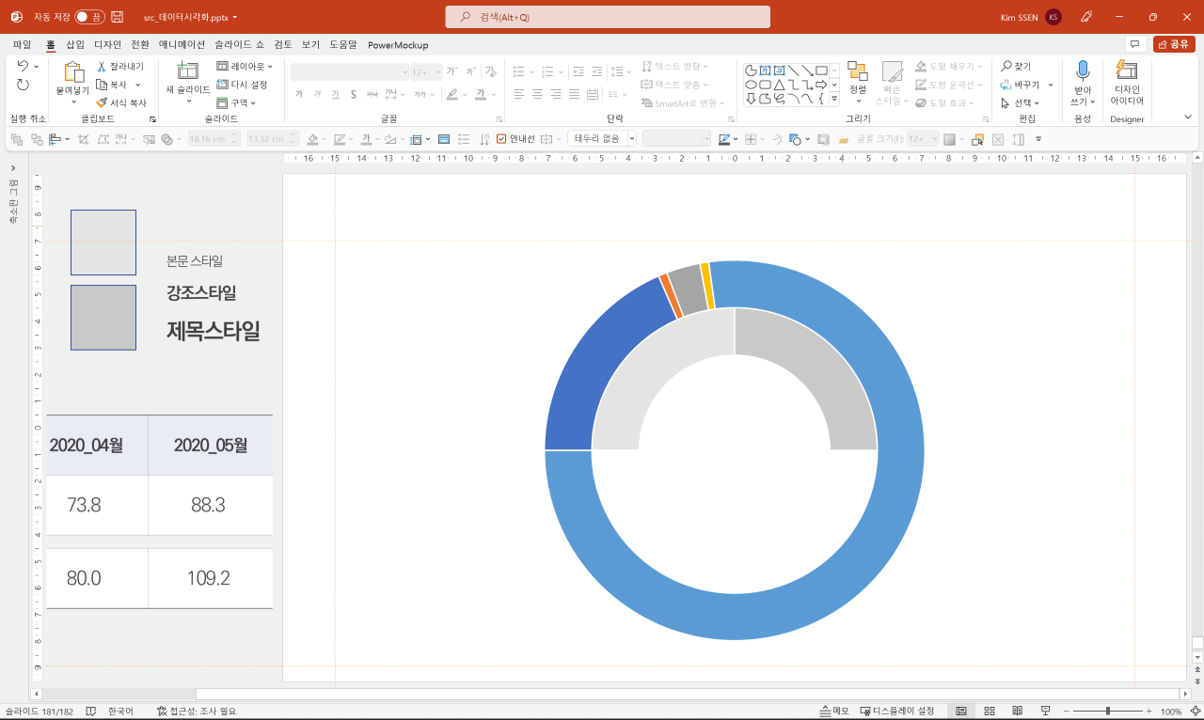This screenshot has width=1204, height=720.
Task: Open Design Ideas (디자인 아이디어)
Action: pos(1127,82)
